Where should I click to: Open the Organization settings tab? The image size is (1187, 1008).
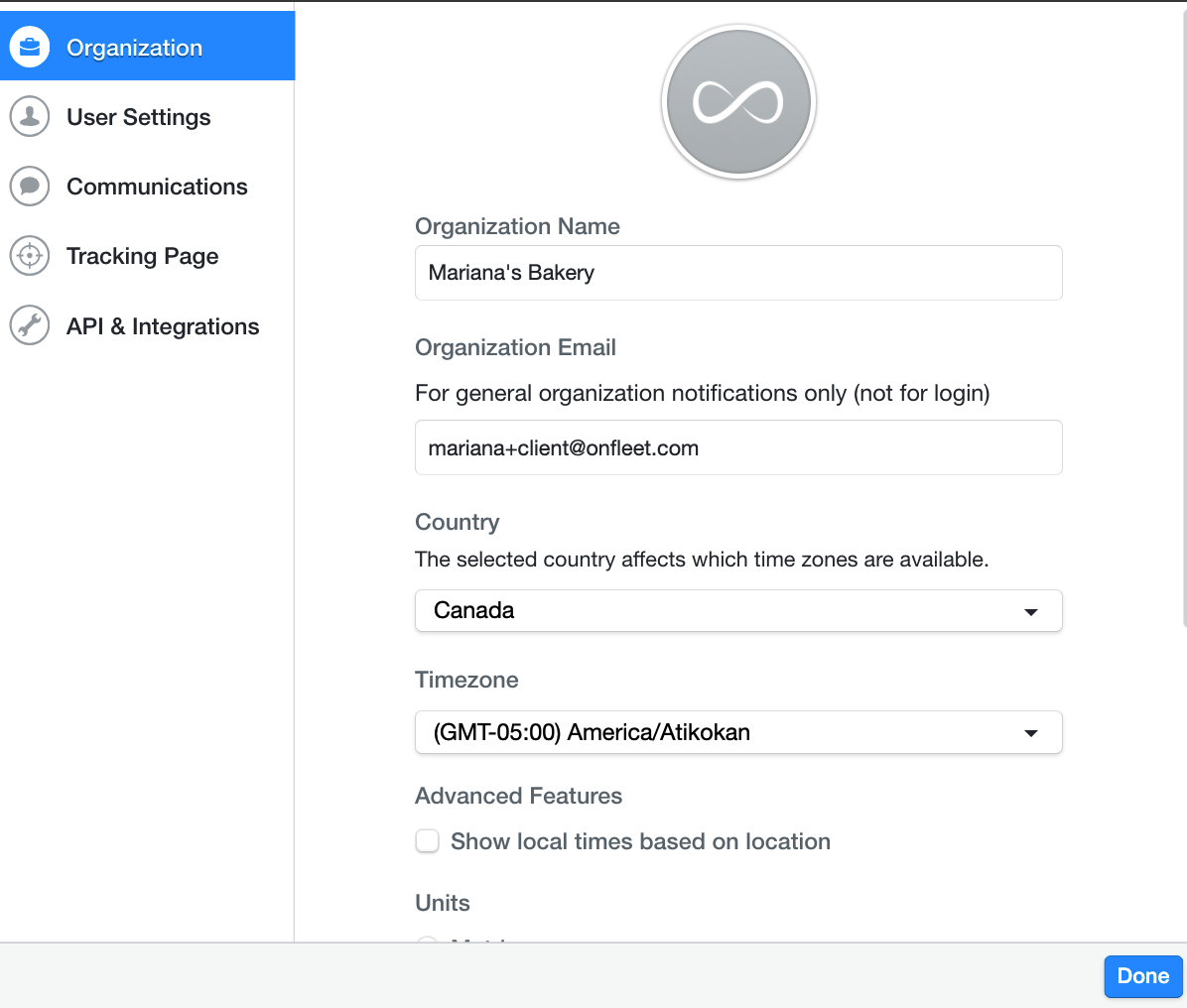coord(147,47)
